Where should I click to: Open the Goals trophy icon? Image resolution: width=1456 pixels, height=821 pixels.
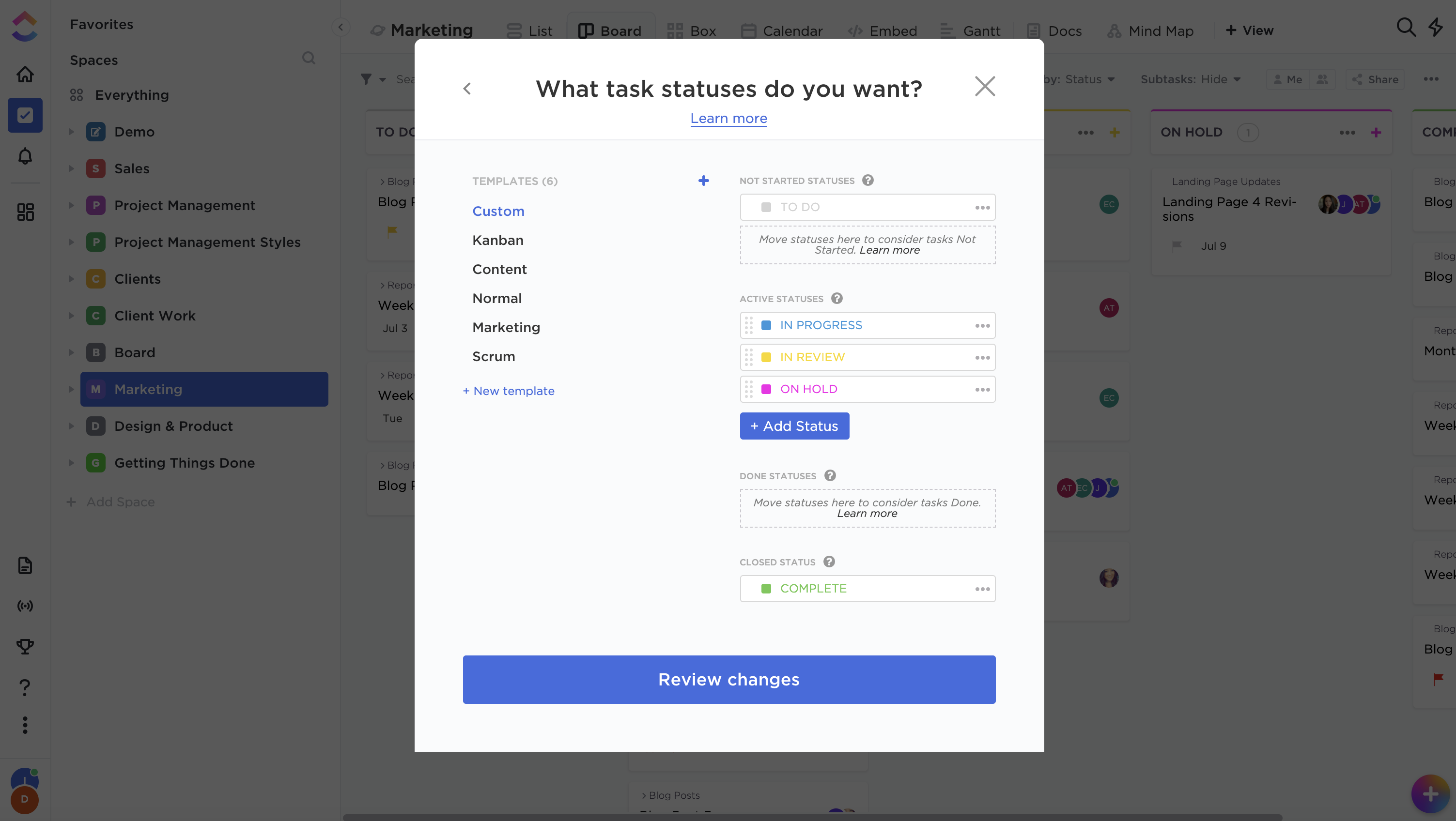pos(25,646)
